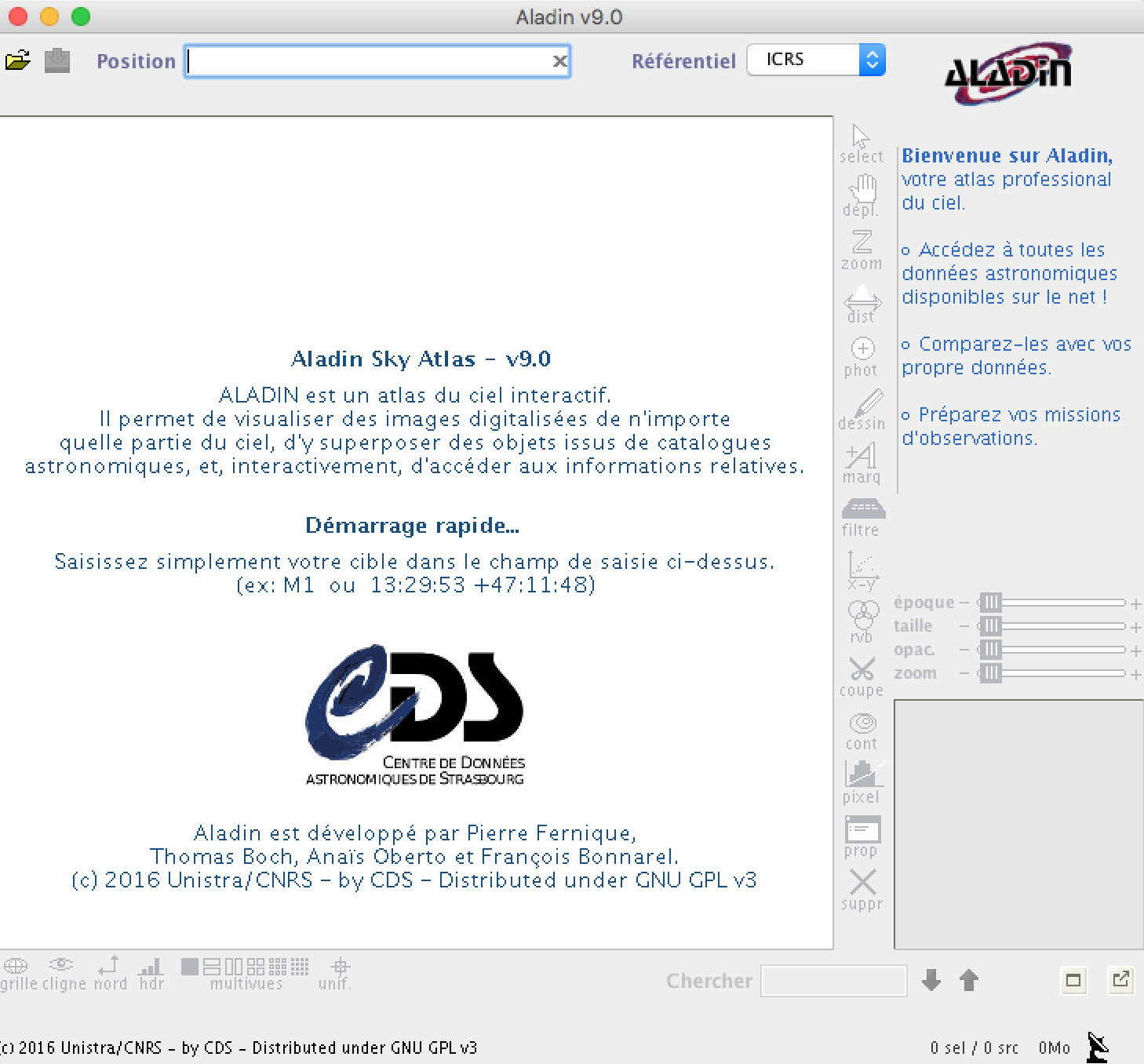1144x1064 pixels.
Task: Click the rvb color composition icon
Action: coord(862,621)
